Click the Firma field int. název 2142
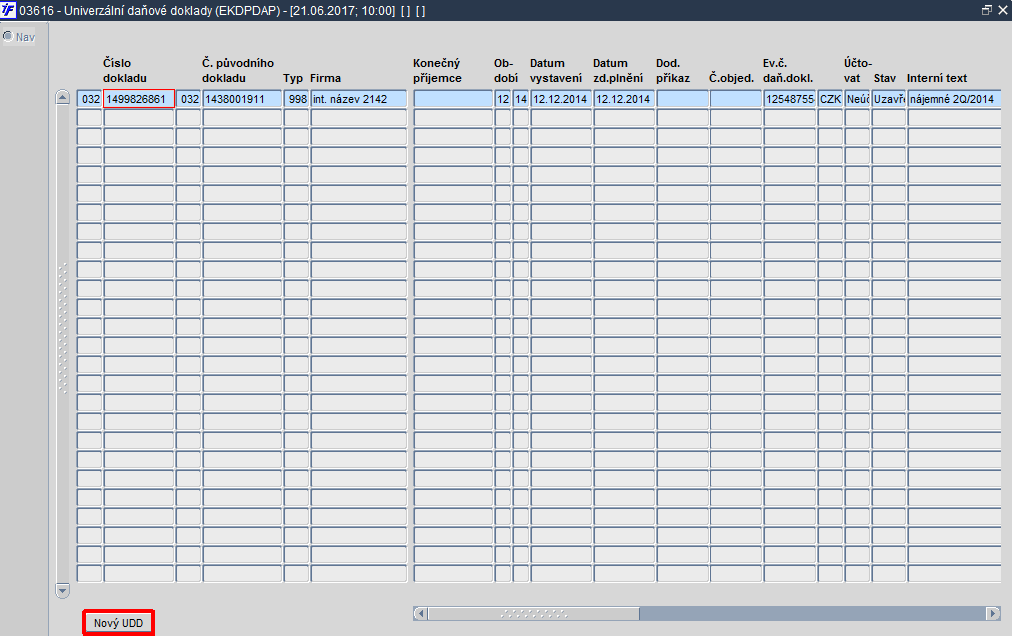Viewport: 1012px width, 636px height. (x=359, y=99)
